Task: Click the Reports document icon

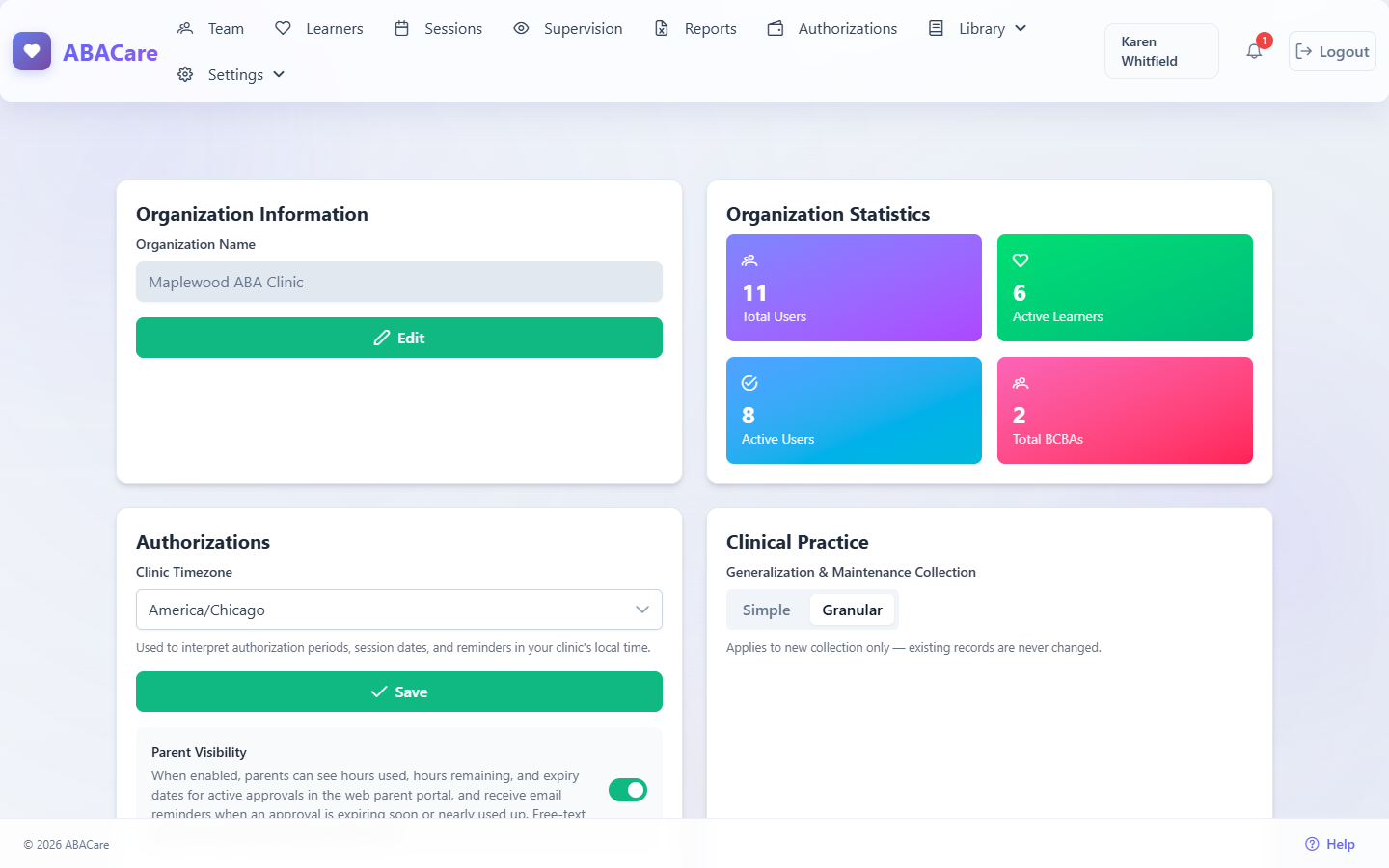Action: click(x=662, y=28)
